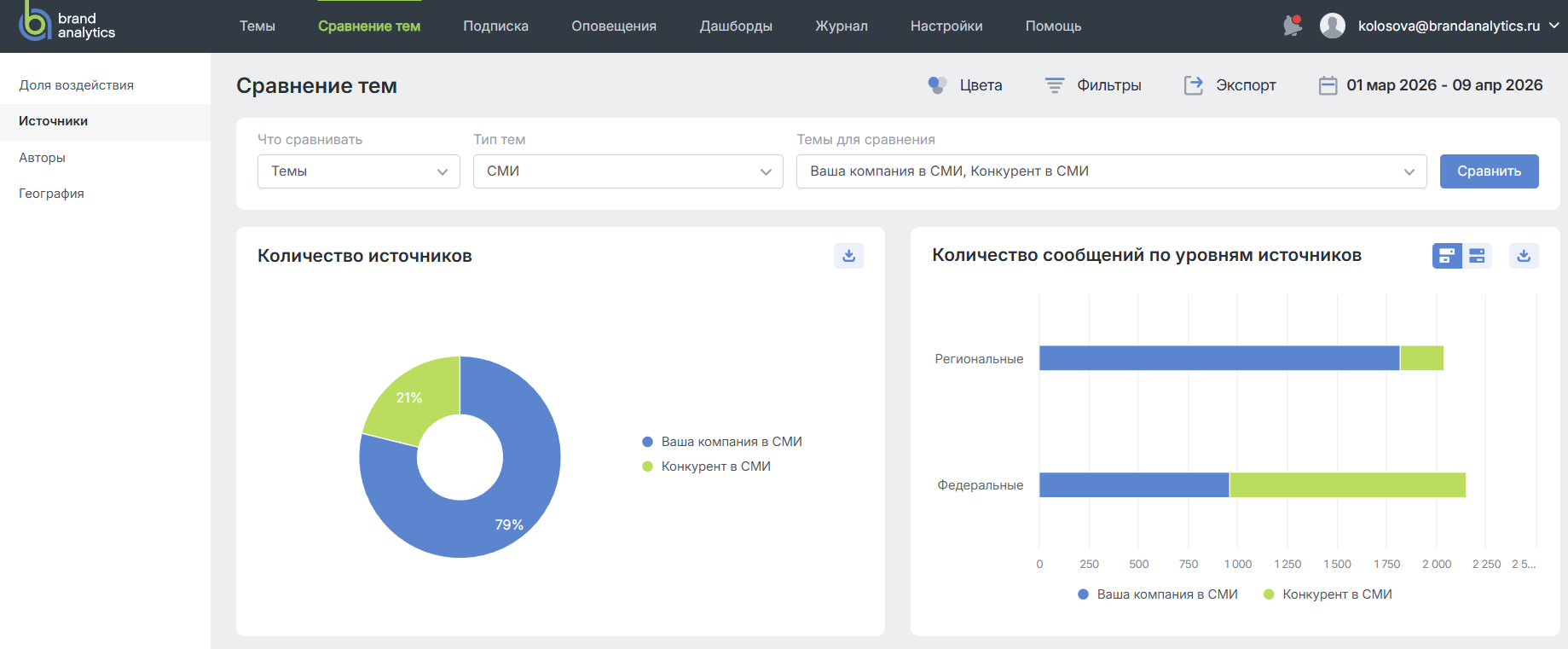The image size is (1568, 649).
Task: Click the Цвета label
Action: 981,85
